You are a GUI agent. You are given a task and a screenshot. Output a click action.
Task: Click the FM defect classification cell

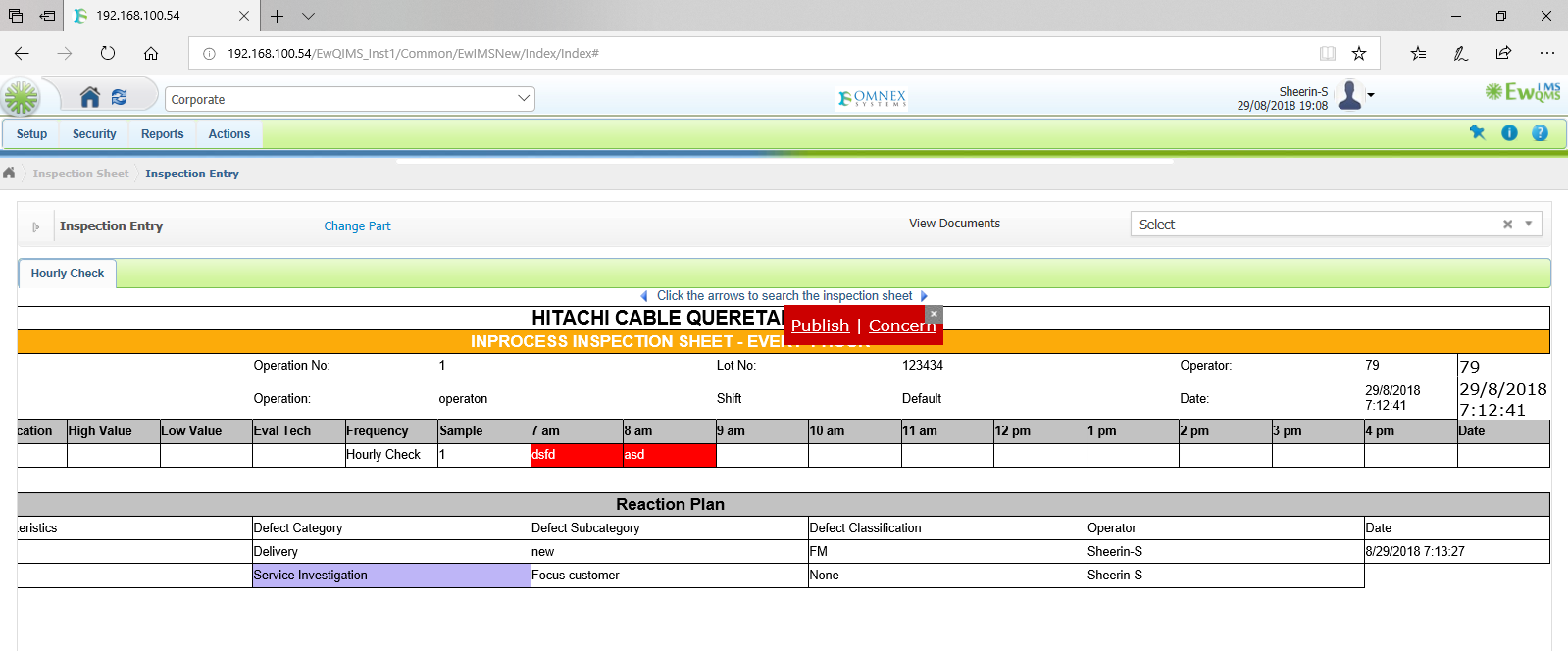[x=947, y=552]
